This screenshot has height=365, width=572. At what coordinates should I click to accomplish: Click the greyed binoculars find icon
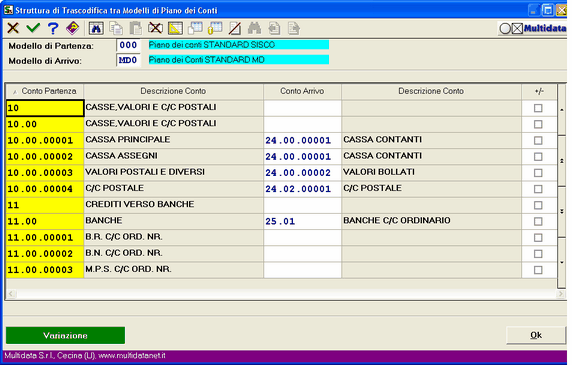(254, 28)
